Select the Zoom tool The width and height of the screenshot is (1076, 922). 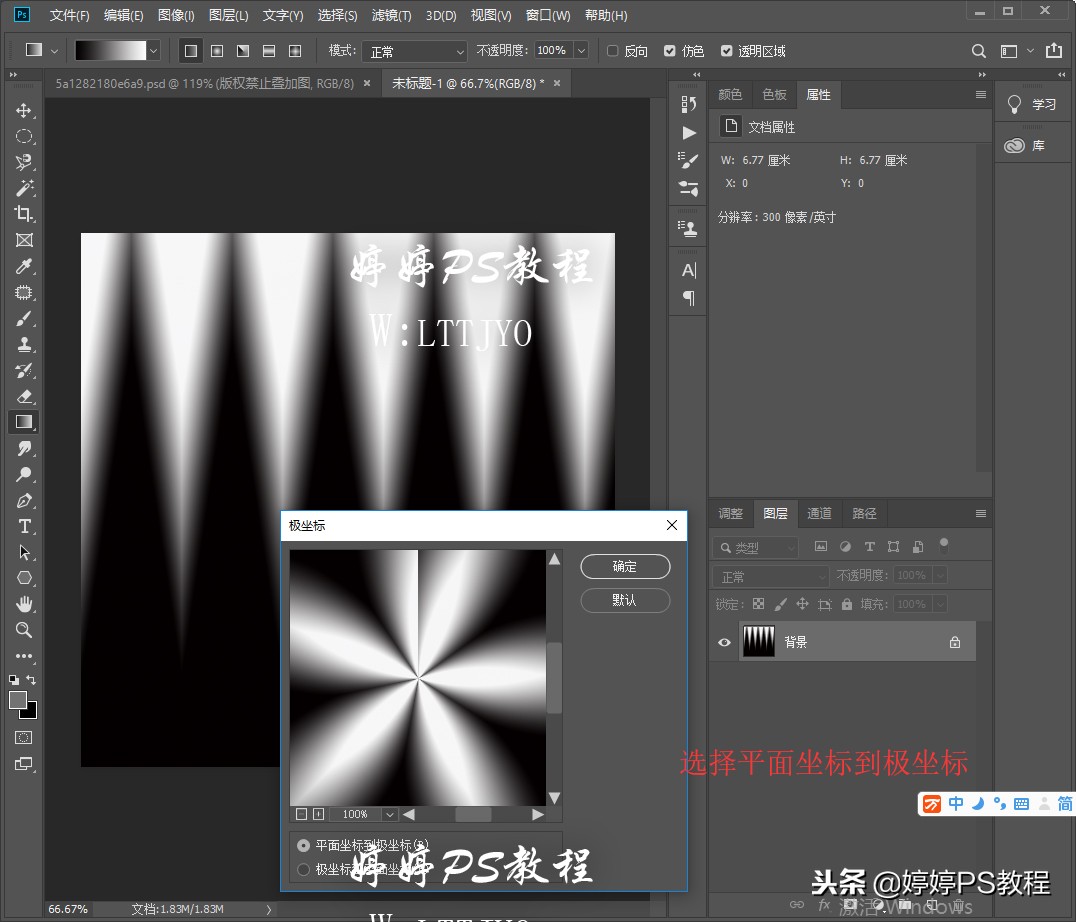24,630
